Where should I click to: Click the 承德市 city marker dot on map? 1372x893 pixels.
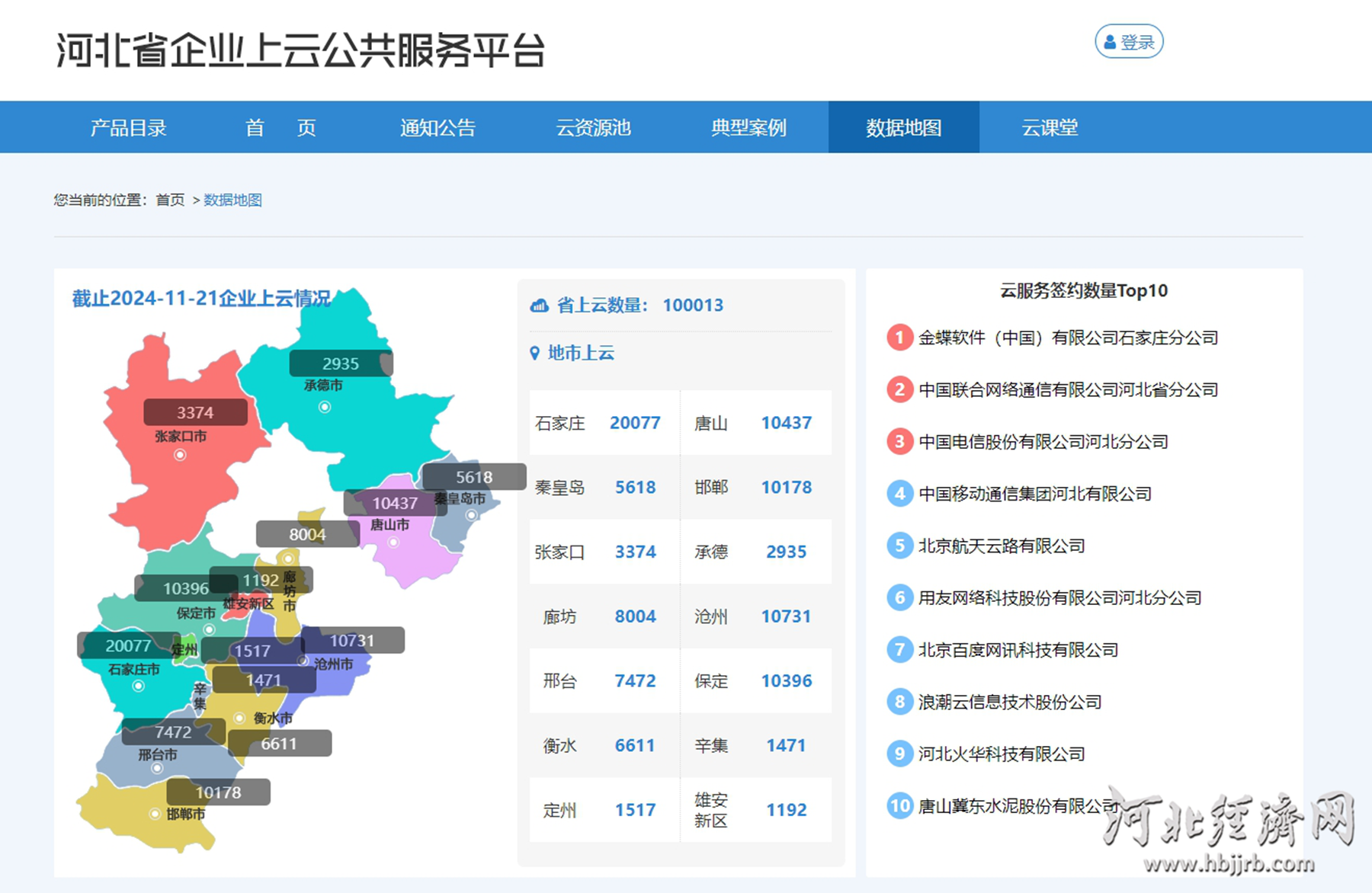325,407
